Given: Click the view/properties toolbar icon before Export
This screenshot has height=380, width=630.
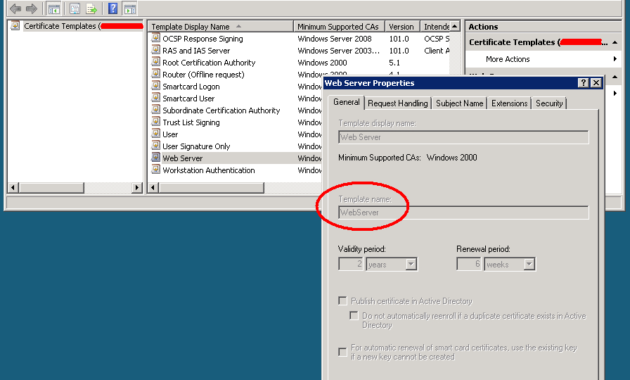Looking at the screenshot, I should (75, 8).
